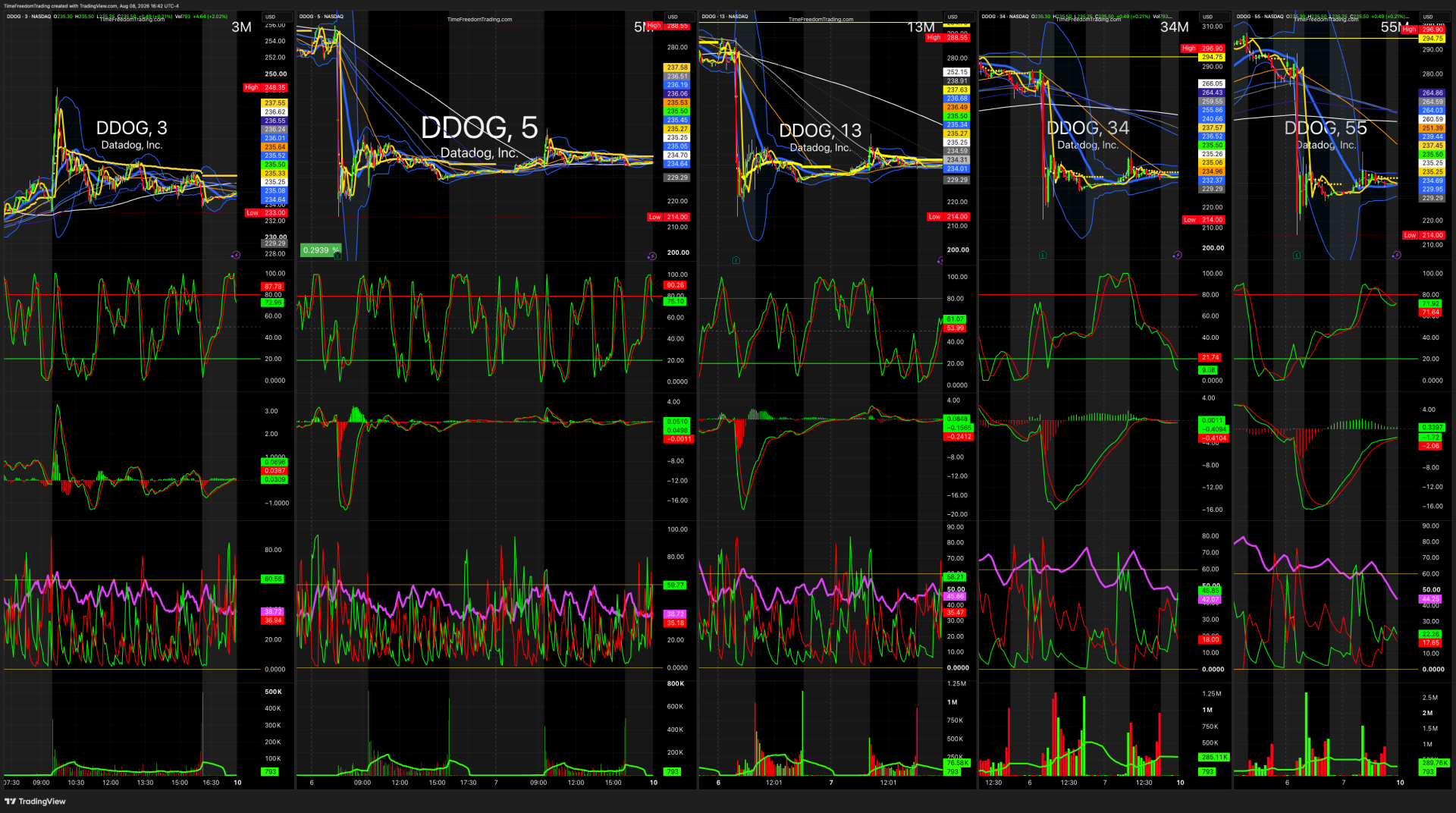Click the yellow 237.55 price label on the 3-minute chart

click(x=275, y=103)
